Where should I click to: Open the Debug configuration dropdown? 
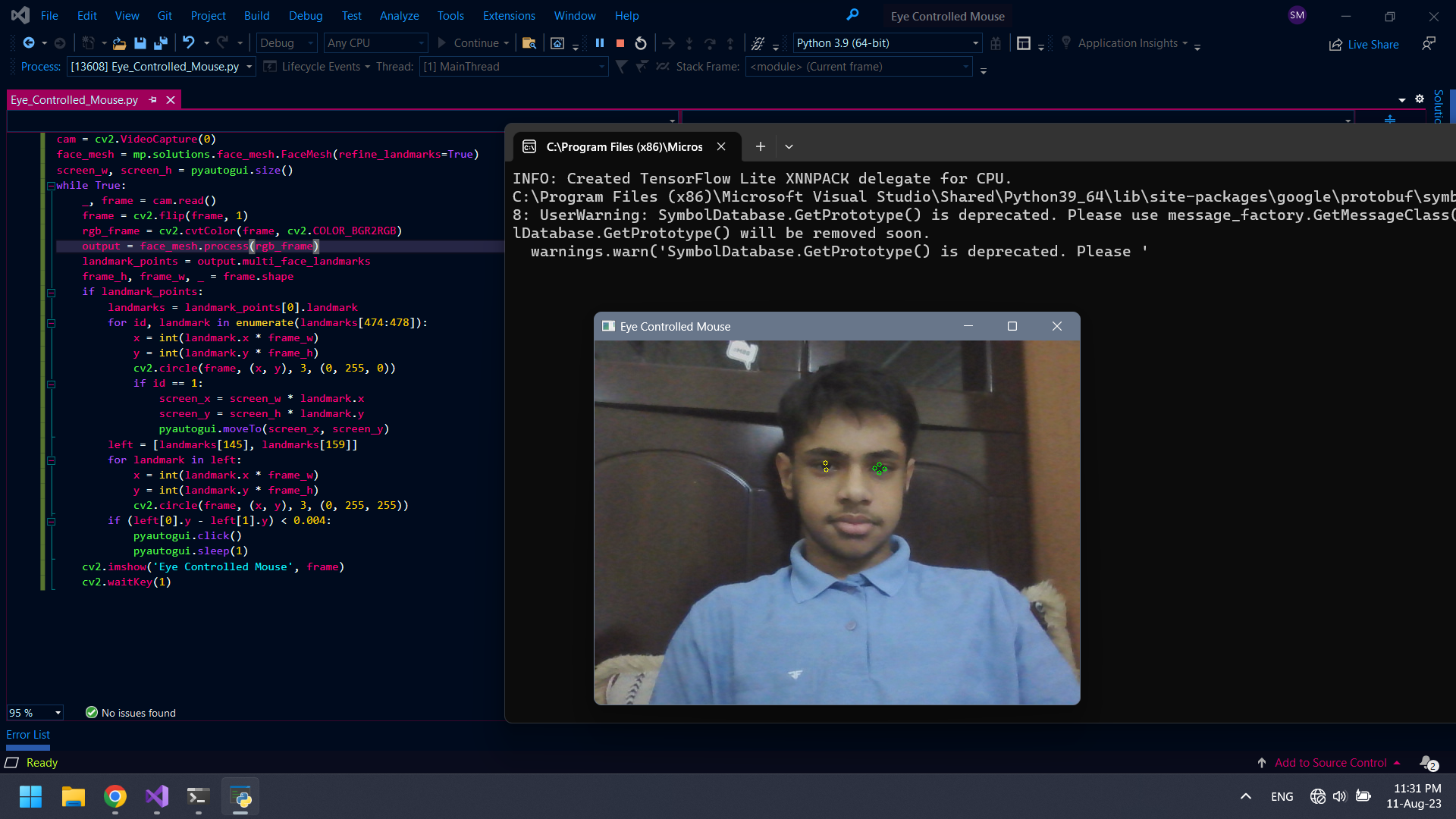point(287,43)
